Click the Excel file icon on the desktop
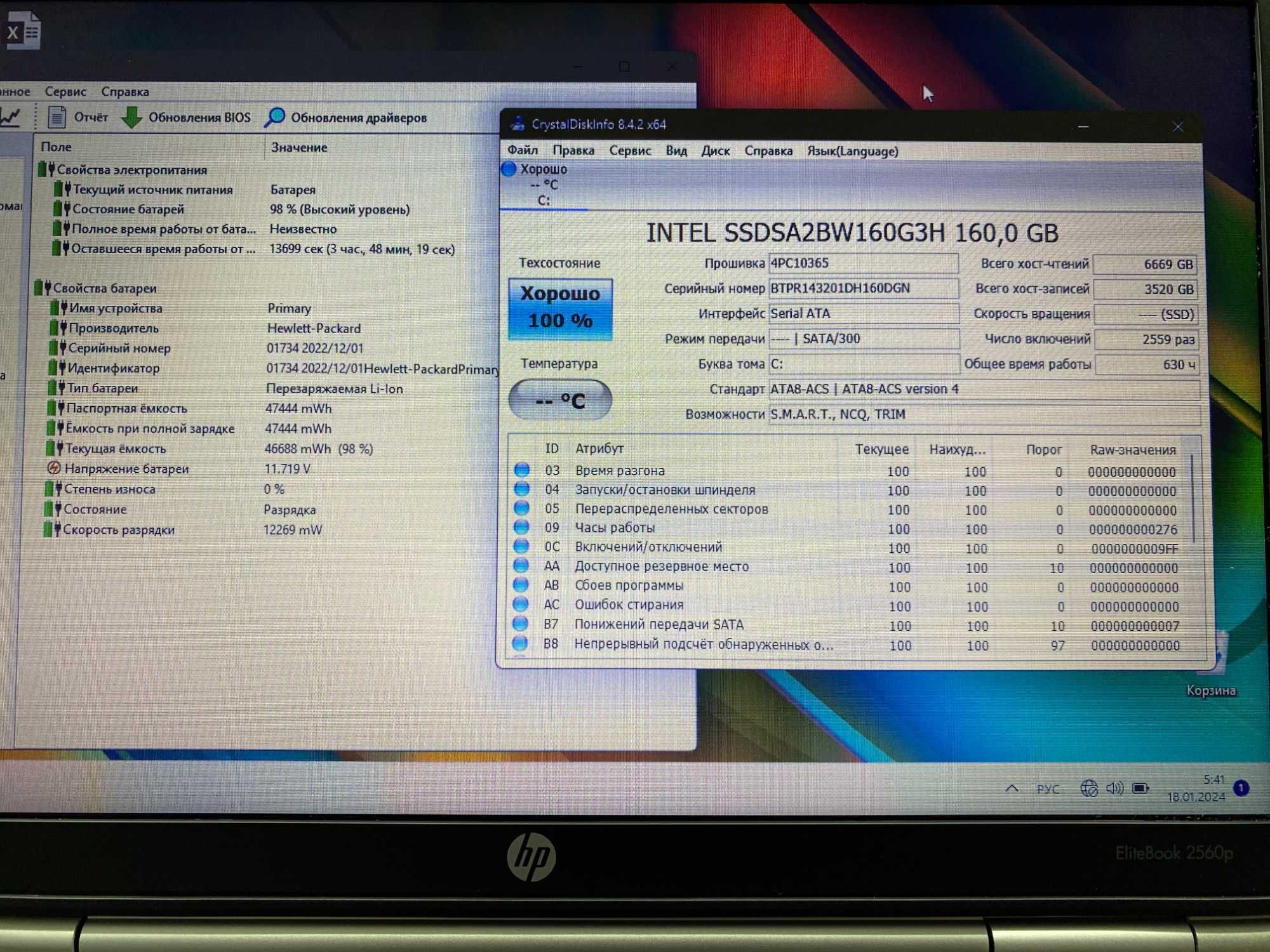The width and height of the screenshot is (1270, 952). pos(22,30)
